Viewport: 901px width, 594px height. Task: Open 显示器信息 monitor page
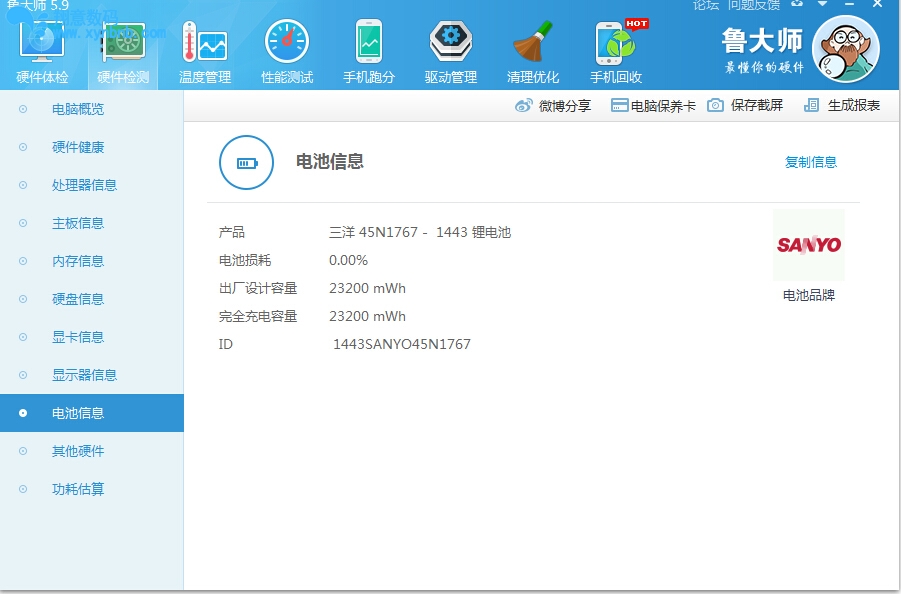coord(84,375)
